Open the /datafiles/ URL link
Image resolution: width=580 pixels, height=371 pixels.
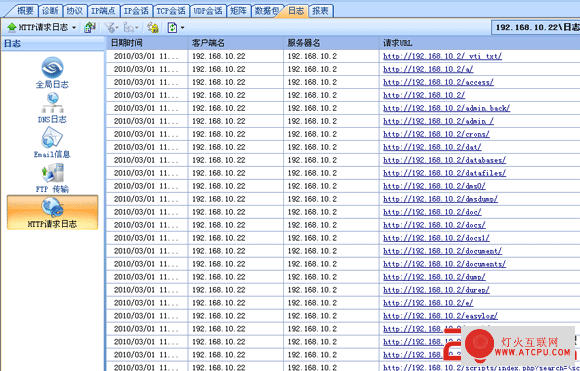click(x=445, y=173)
